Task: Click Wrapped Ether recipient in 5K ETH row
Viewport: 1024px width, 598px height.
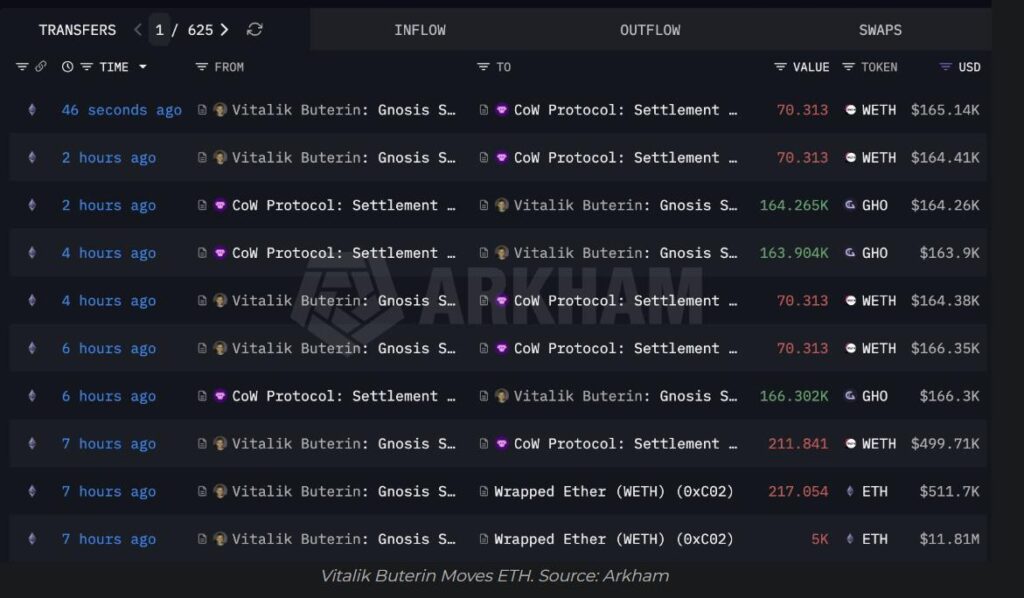Action: coord(614,539)
